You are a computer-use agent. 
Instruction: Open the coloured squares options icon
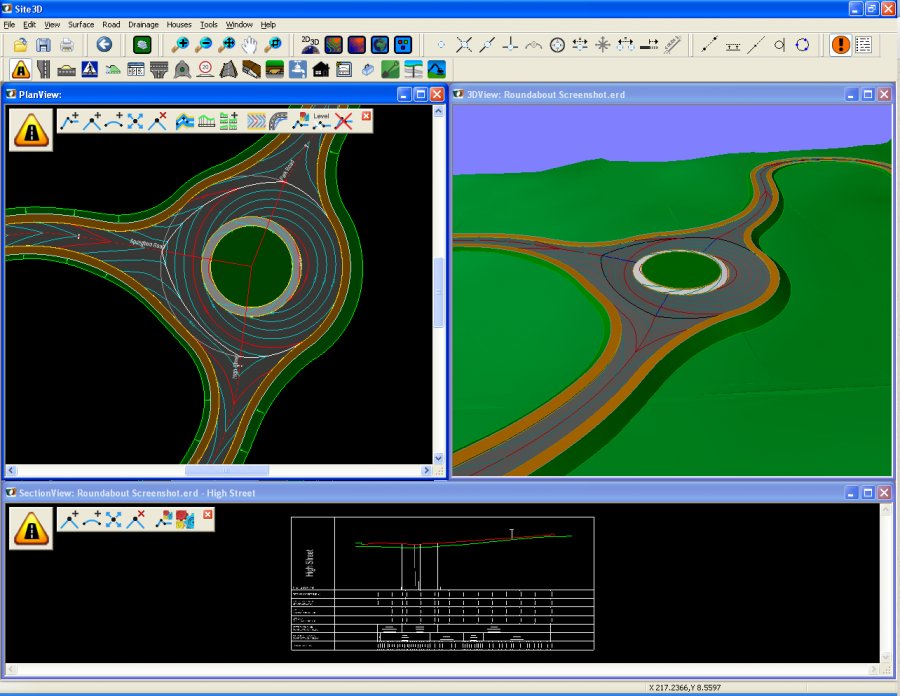(x=403, y=45)
